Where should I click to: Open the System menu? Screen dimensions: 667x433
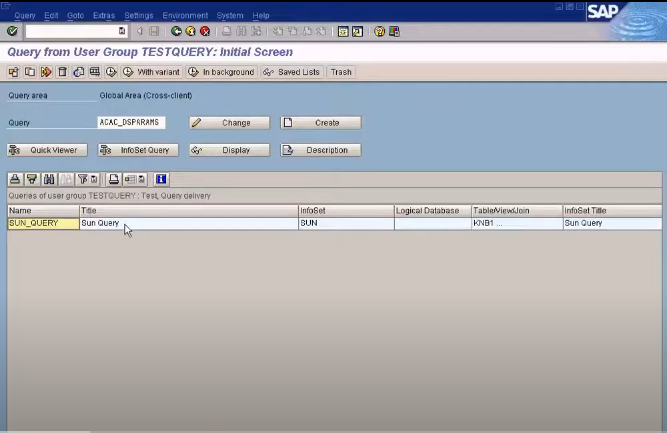point(230,15)
